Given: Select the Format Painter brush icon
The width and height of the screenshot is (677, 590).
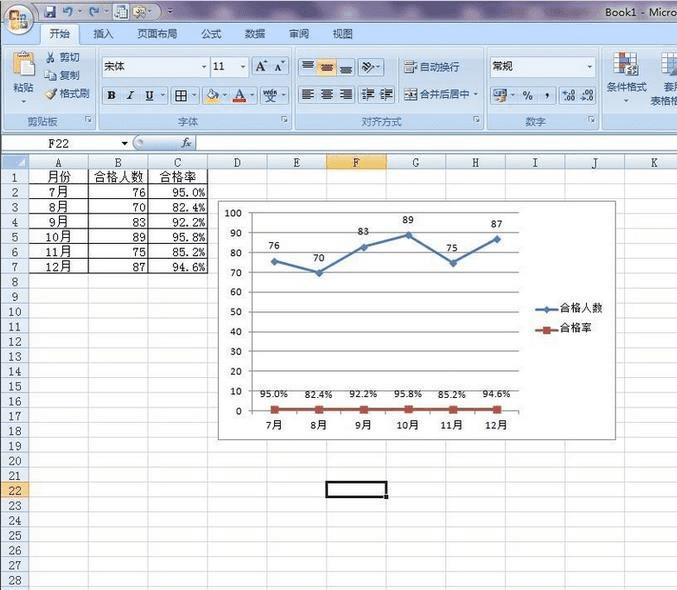Looking at the screenshot, I should point(51,94).
